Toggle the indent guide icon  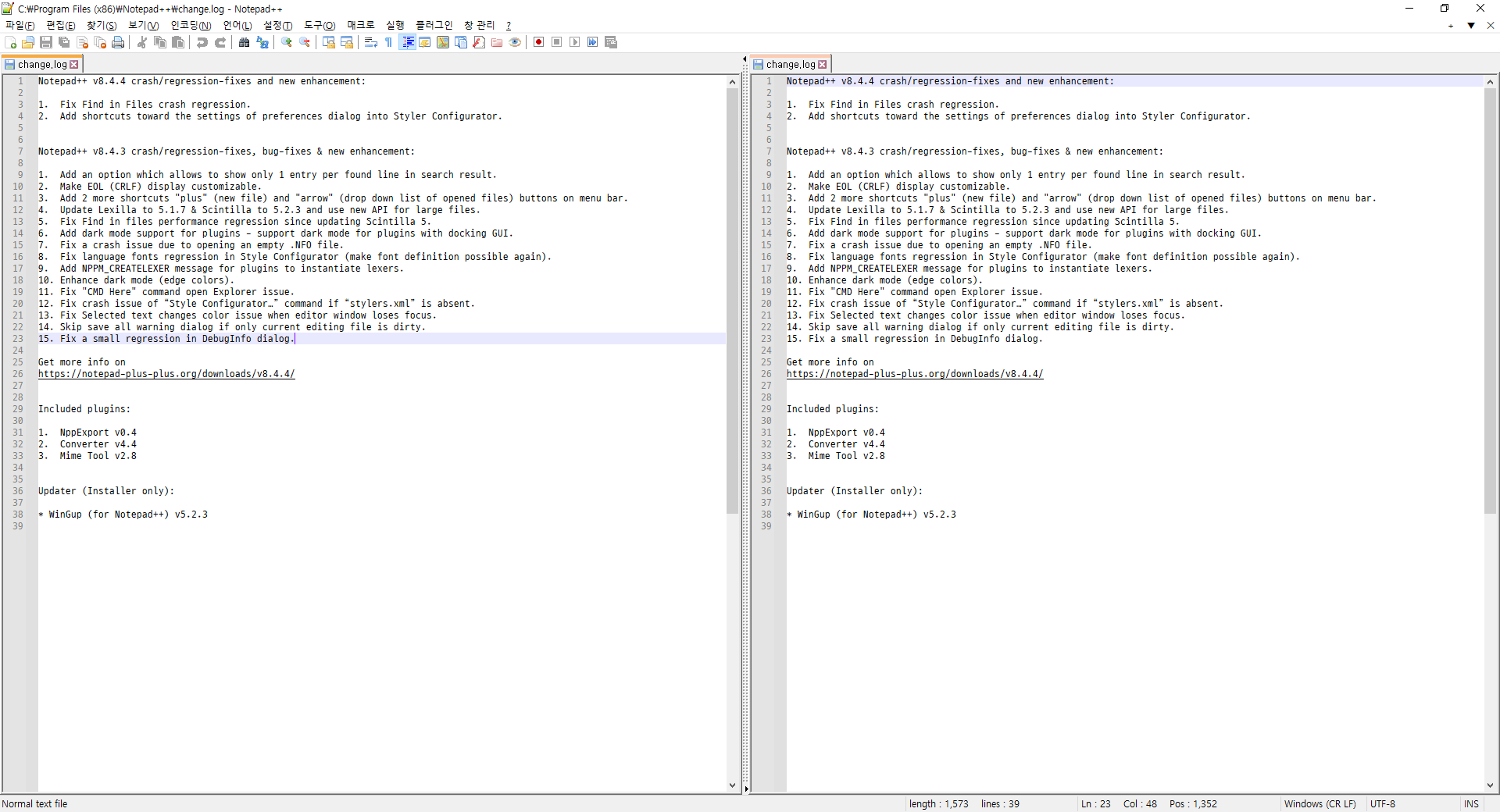click(407, 42)
